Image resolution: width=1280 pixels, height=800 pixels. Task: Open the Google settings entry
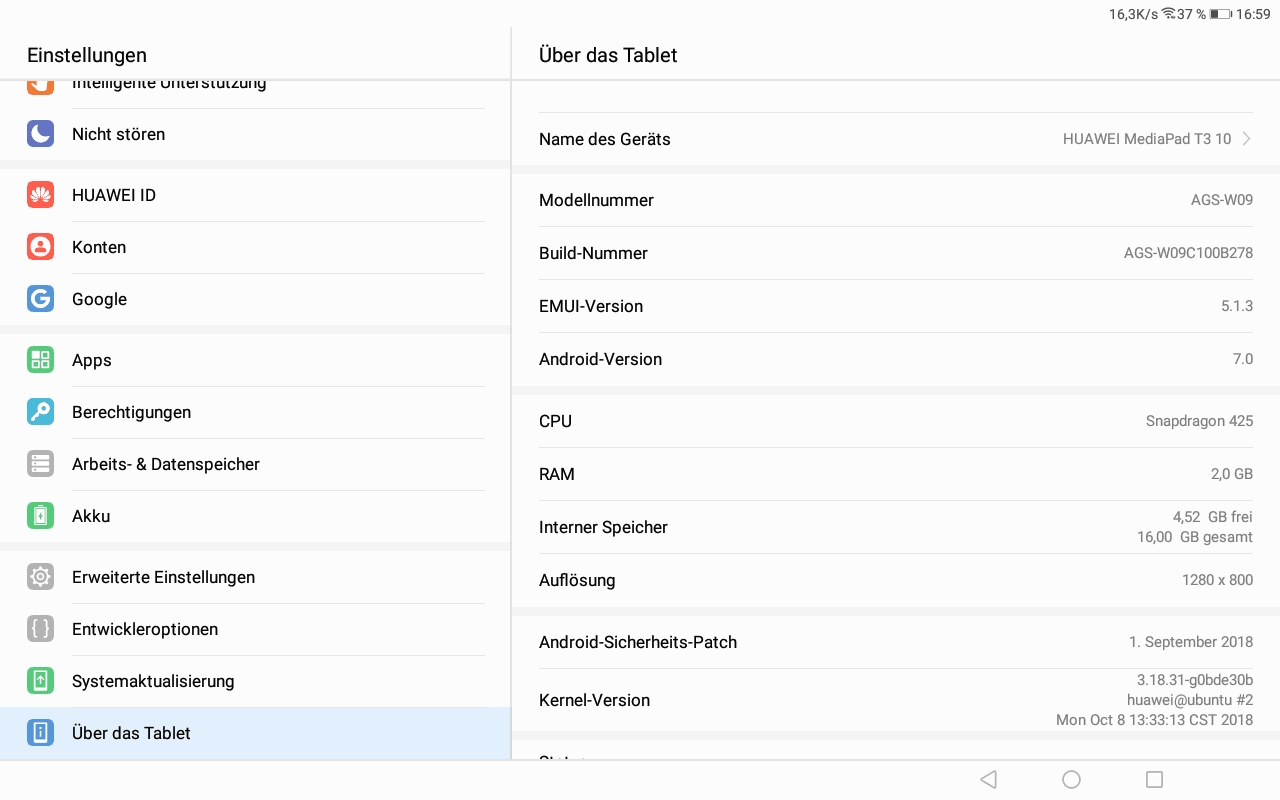pyautogui.click(x=255, y=299)
